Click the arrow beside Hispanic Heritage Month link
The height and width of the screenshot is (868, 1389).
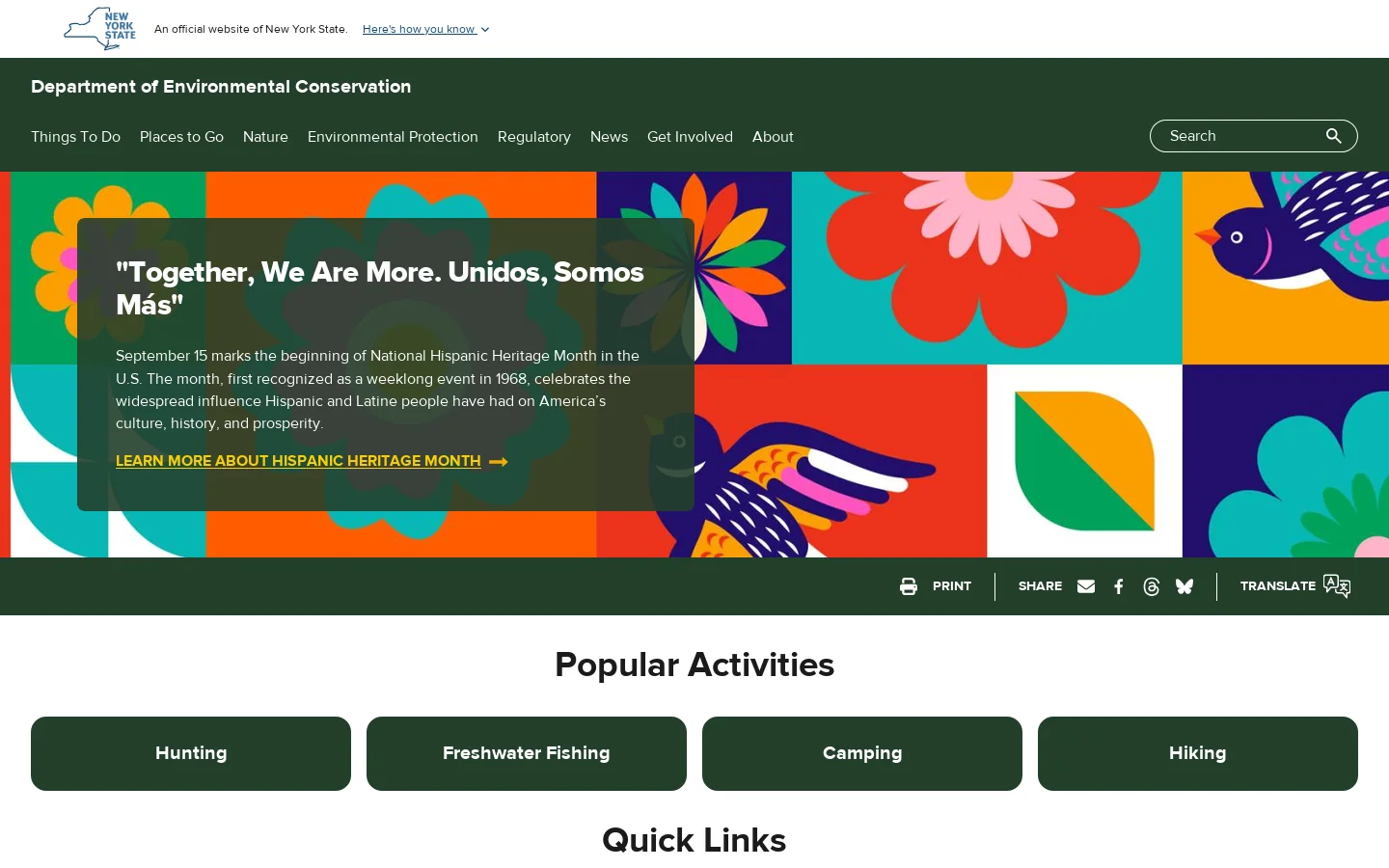click(499, 462)
